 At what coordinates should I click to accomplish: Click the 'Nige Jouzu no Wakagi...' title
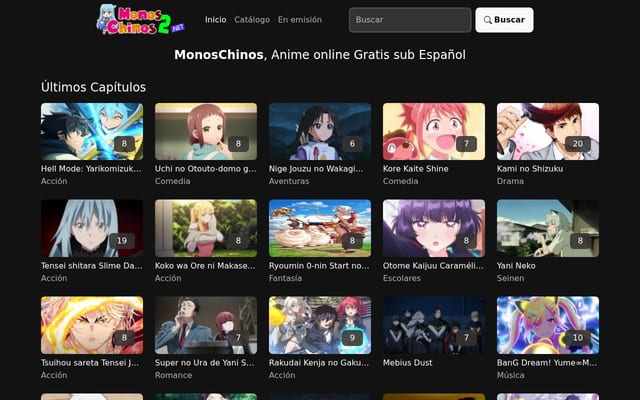(x=316, y=169)
